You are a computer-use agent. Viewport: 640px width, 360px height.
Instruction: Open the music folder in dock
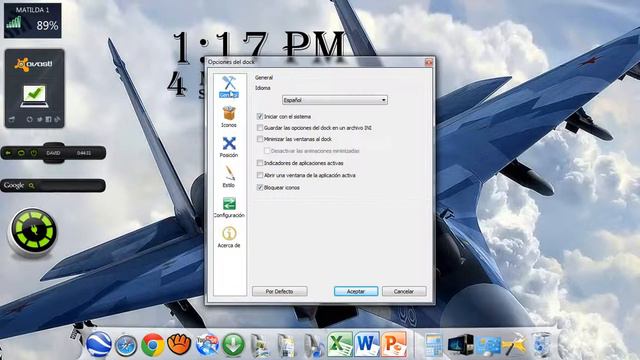[313, 346]
